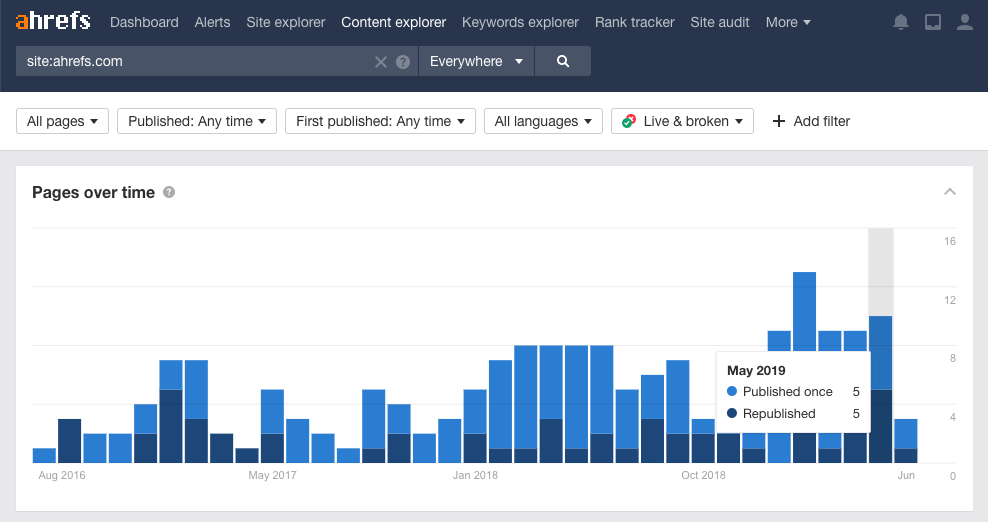Viewport: 988px width, 522px height.
Task: Click Published once legend entry in tooltip
Action: tap(788, 392)
